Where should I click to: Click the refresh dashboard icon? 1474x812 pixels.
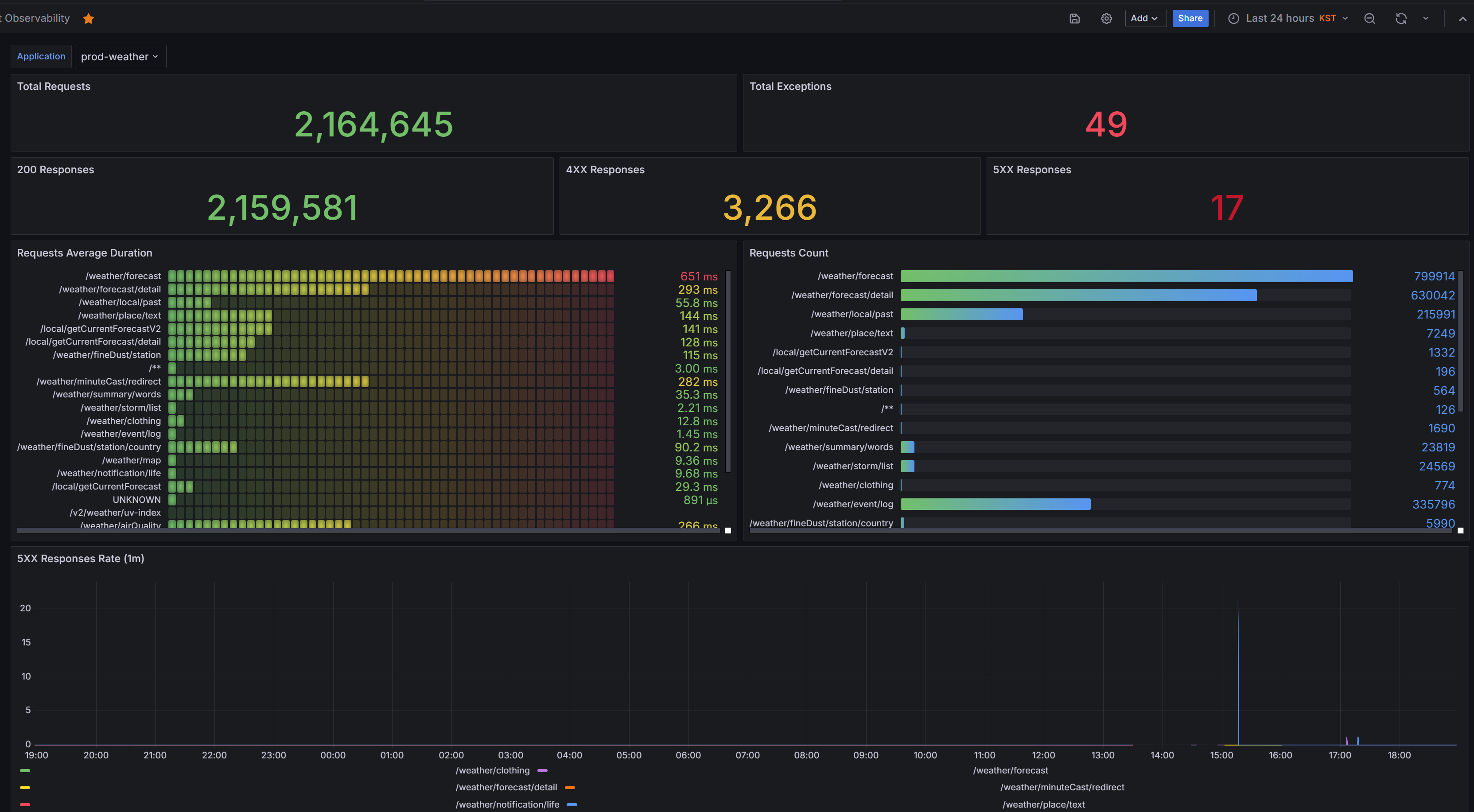click(1400, 19)
